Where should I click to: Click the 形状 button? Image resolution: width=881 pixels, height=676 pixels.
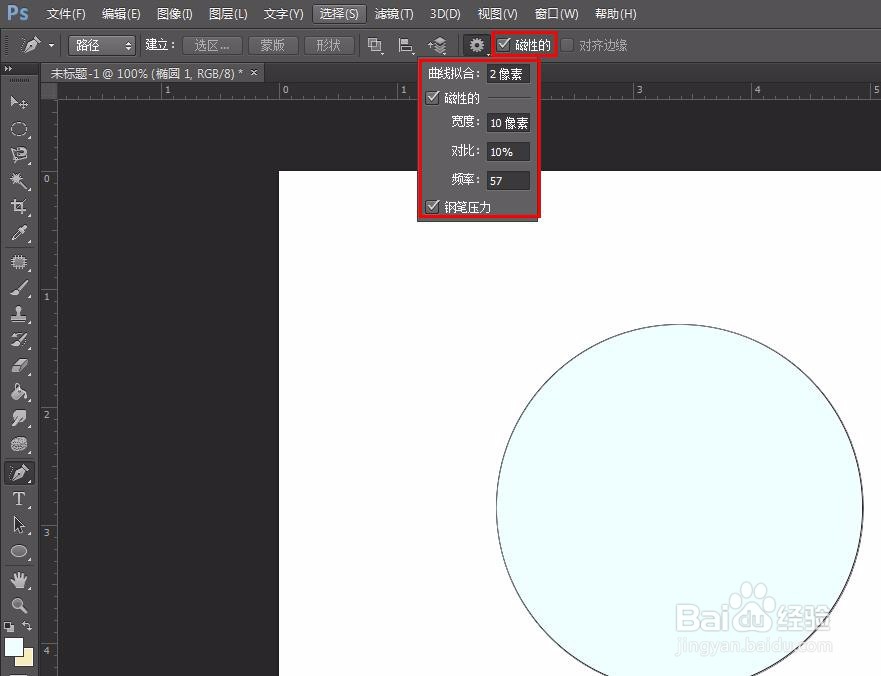[x=328, y=45]
